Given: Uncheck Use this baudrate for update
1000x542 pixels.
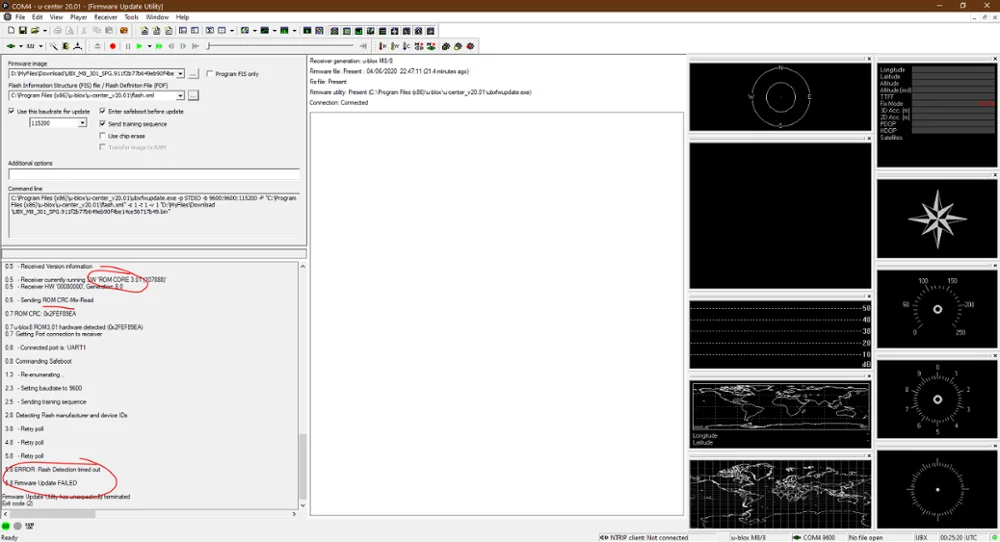Looking at the screenshot, I should pos(11,111).
